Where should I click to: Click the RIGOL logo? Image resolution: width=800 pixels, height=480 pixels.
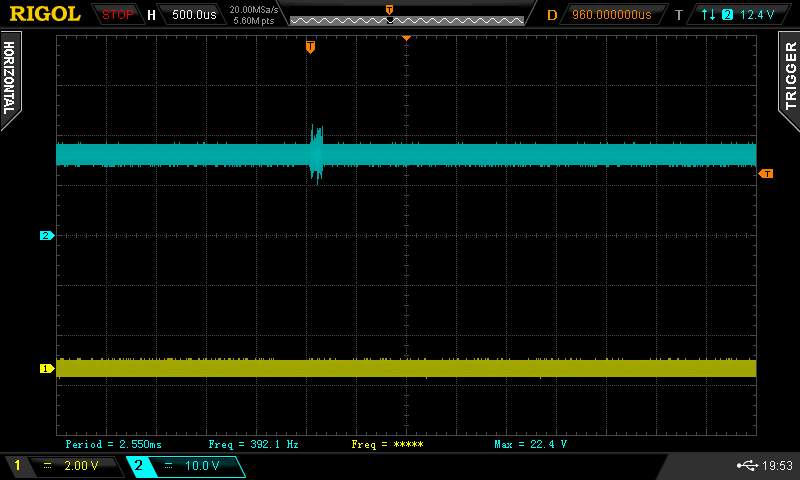45,14
